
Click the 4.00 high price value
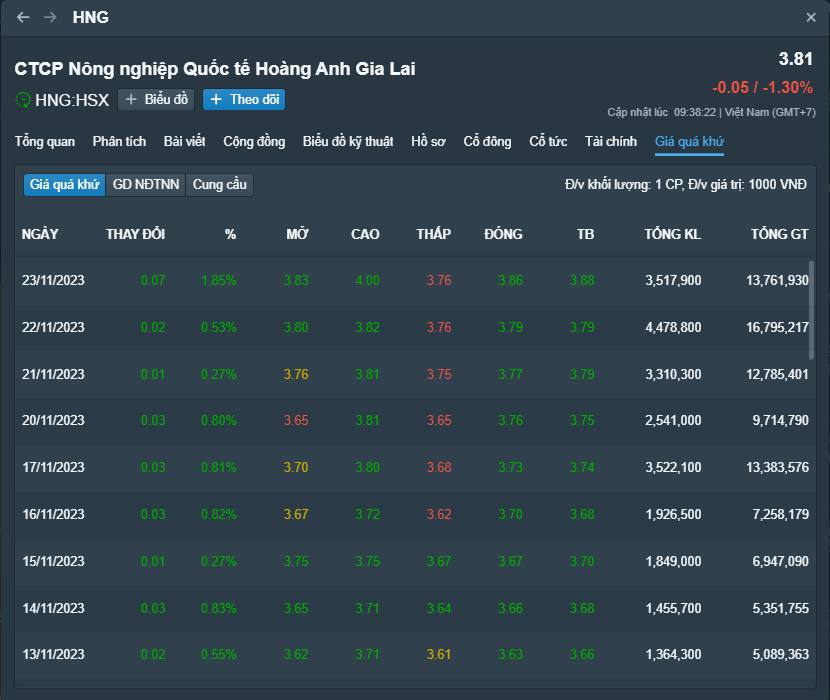(x=367, y=280)
